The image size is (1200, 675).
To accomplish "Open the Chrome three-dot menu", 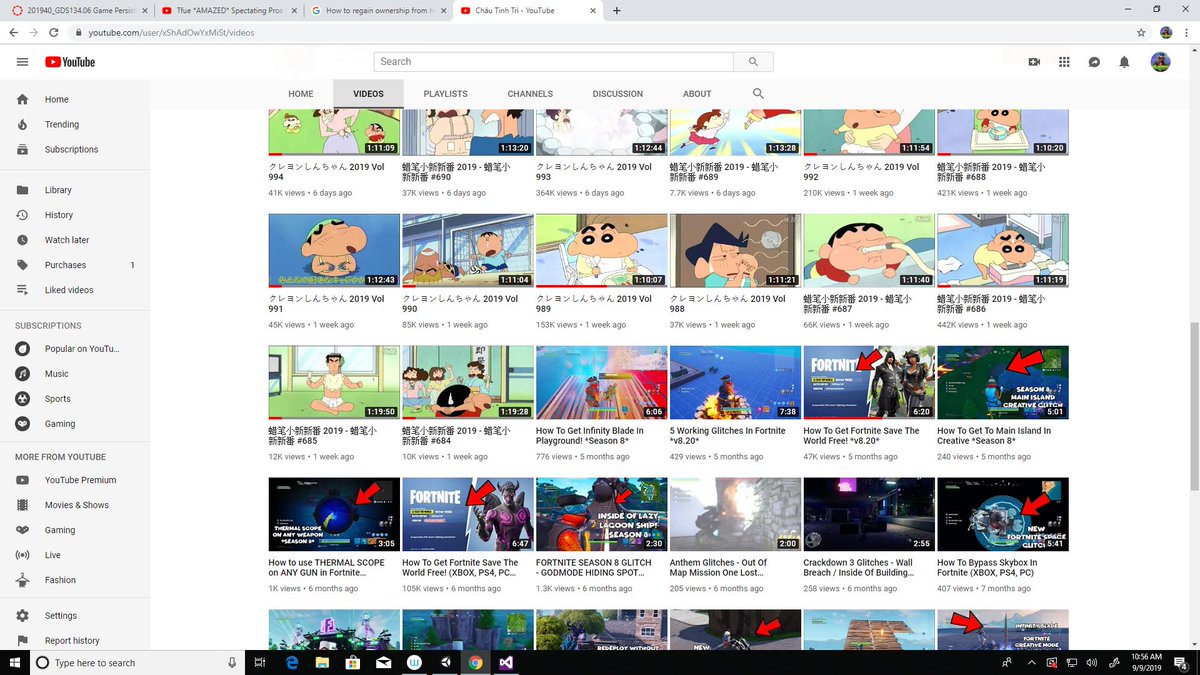I will tap(1187, 32).
